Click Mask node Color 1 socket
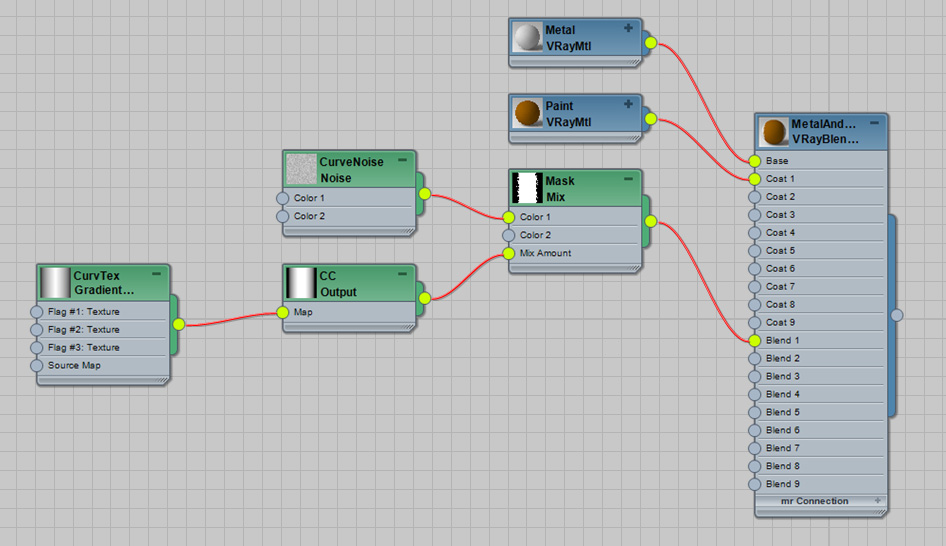The image size is (946, 546). (509, 217)
